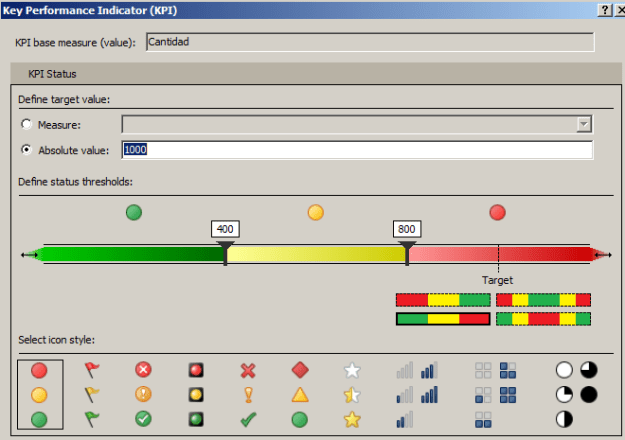This screenshot has height=440, width=625.
Task: Select the orange exclamation circle icon
Action: [144, 395]
